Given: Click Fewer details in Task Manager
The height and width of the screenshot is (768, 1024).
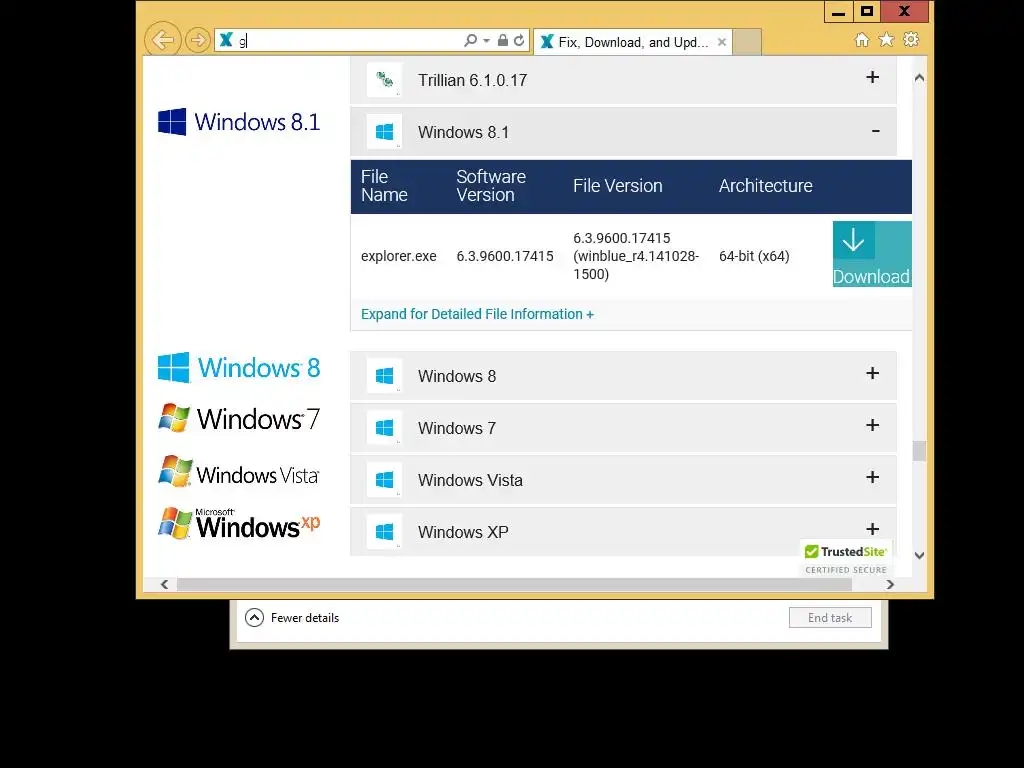Looking at the screenshot, I should point(292,618).
